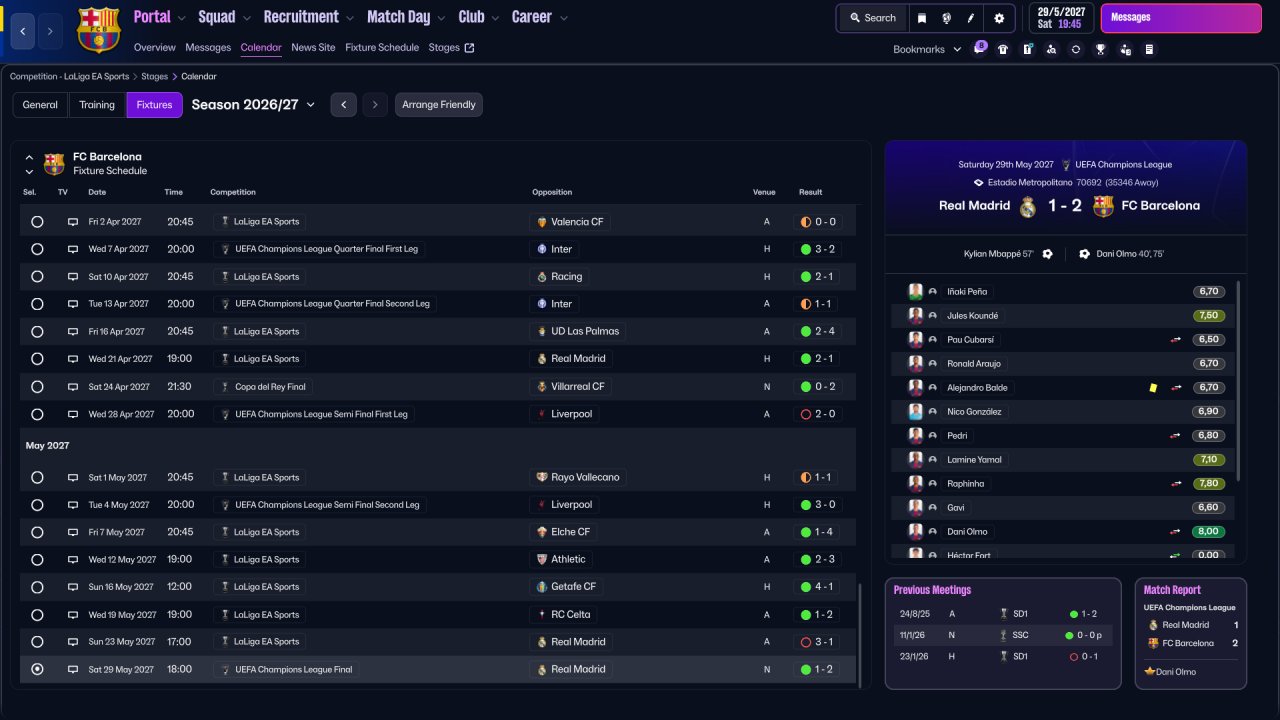Open the Overview tab
The width and height of the screenshot is (1280, 720).
click(x=154, y=48)
